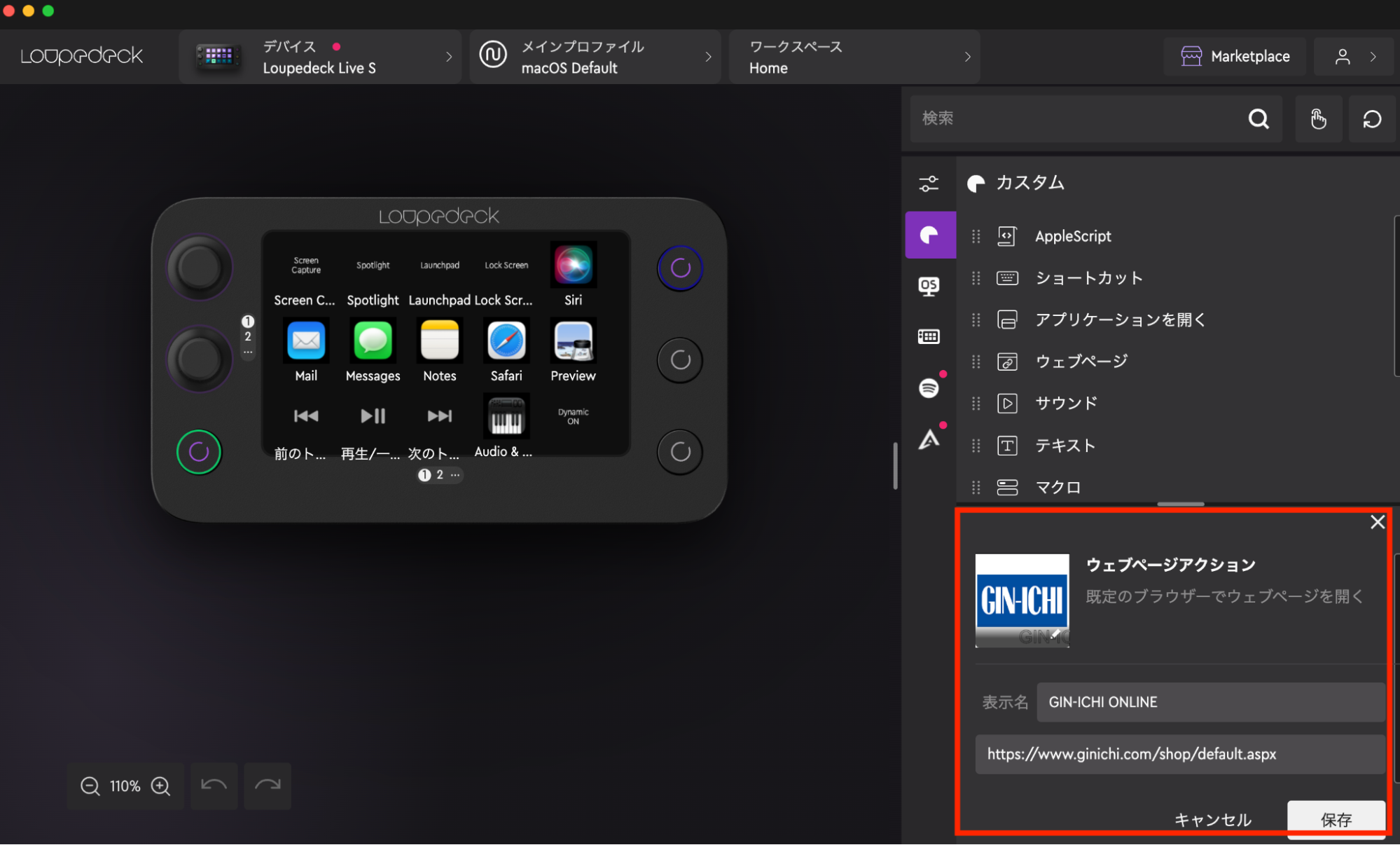Click the touch gesture hand icon

tap(1318, 119)
